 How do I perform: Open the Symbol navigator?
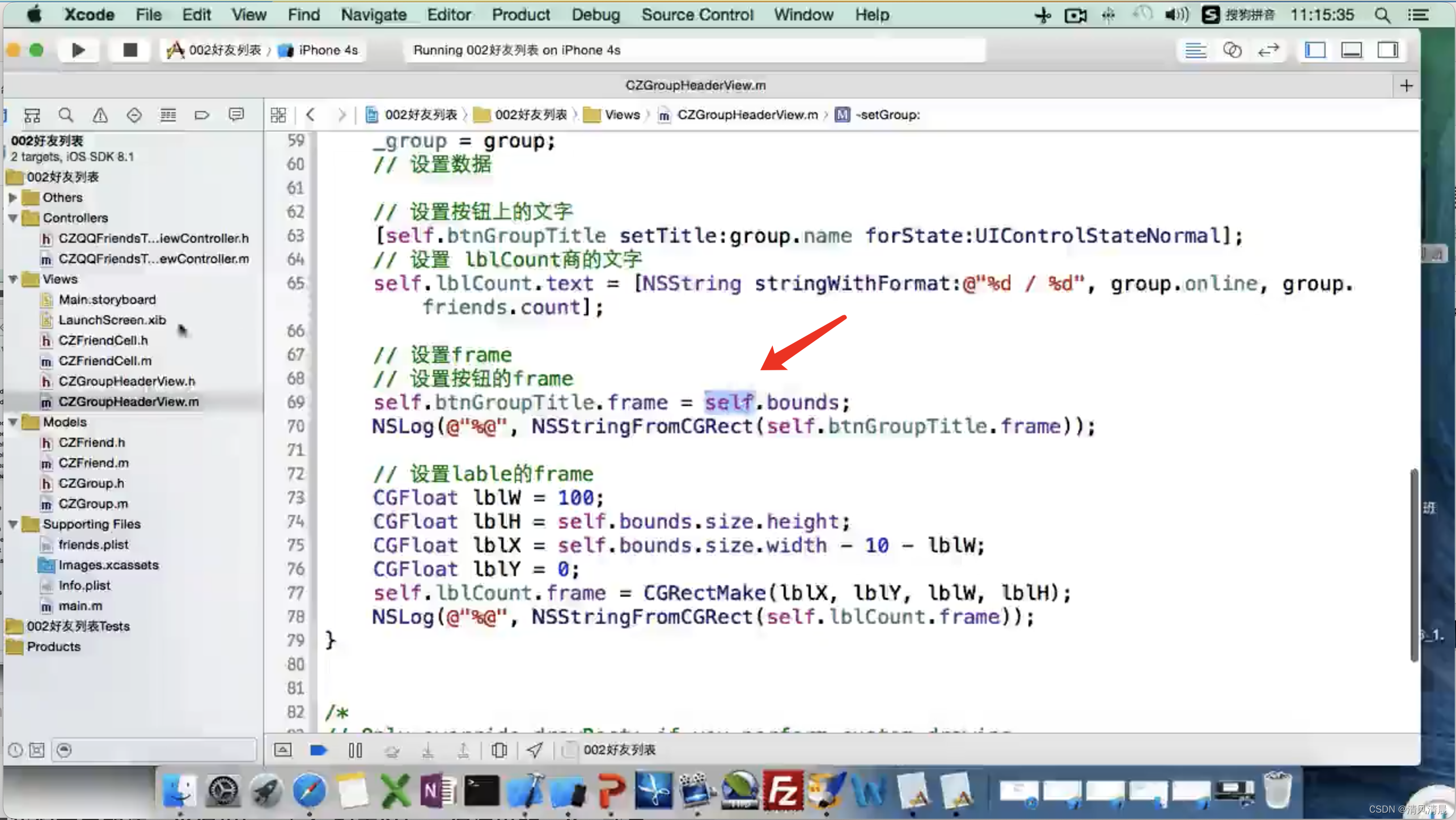[32, 115]
